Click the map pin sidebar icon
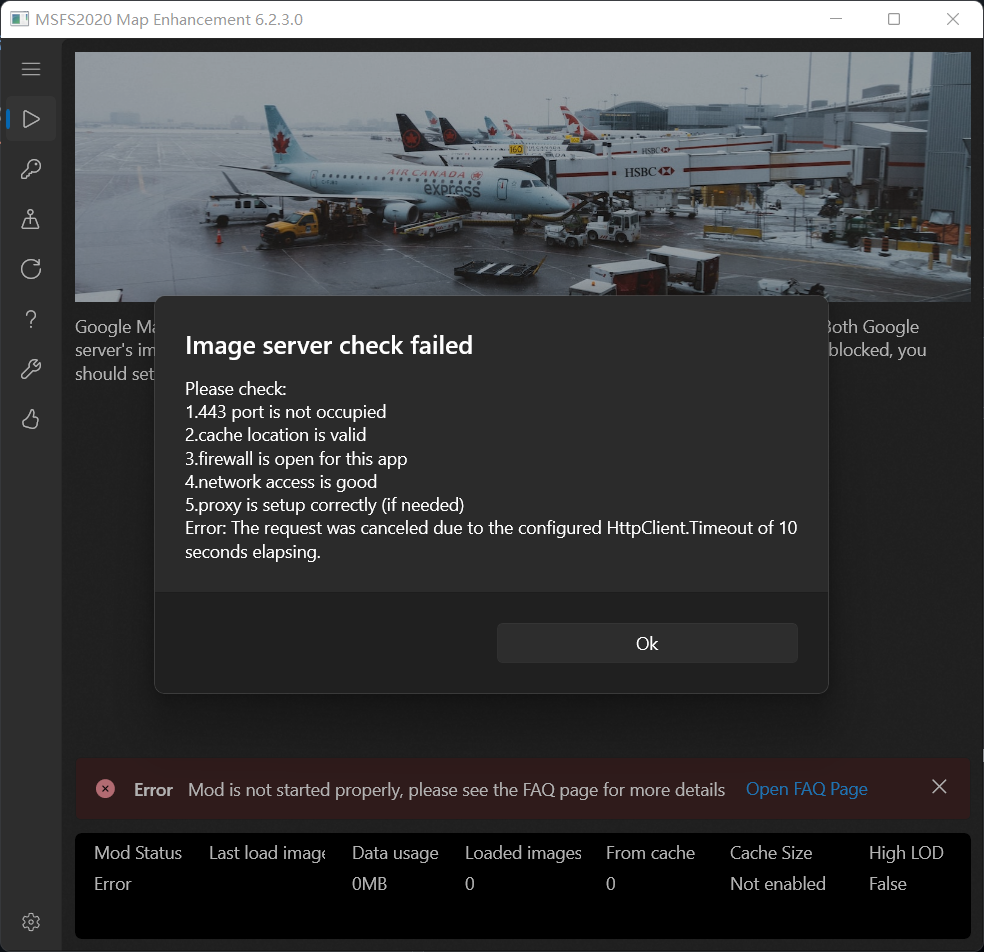The width and height of the screenshot is (984, 952). click(x=30, y=218)
